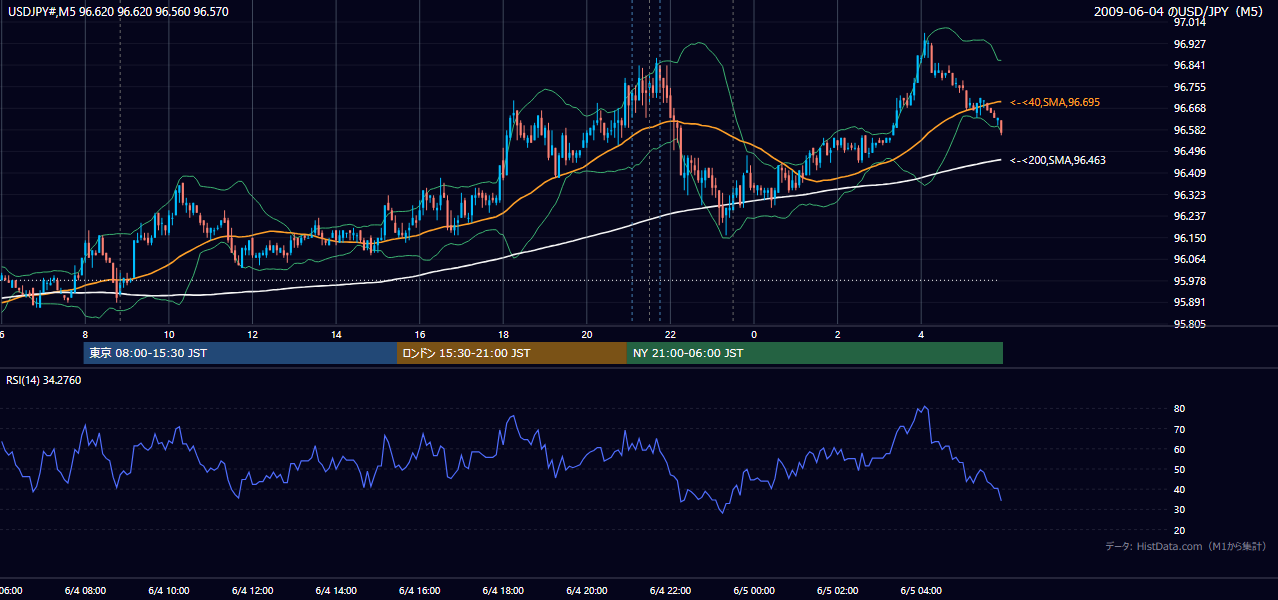Click the 96.755 price axis label
1278x600 pixels.
[1189, 87]
